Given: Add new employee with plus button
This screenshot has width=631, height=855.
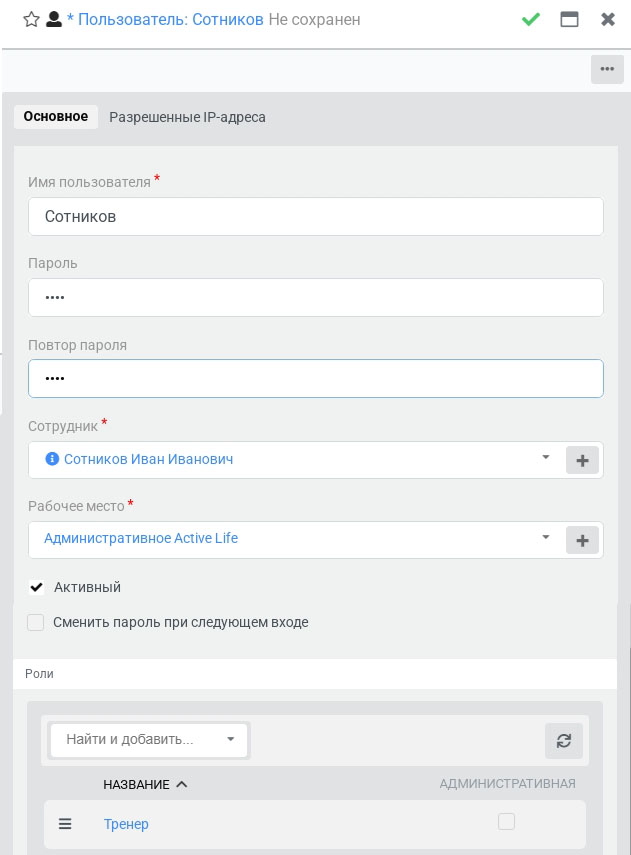Looking at the screenshot, I should [582, 460].
